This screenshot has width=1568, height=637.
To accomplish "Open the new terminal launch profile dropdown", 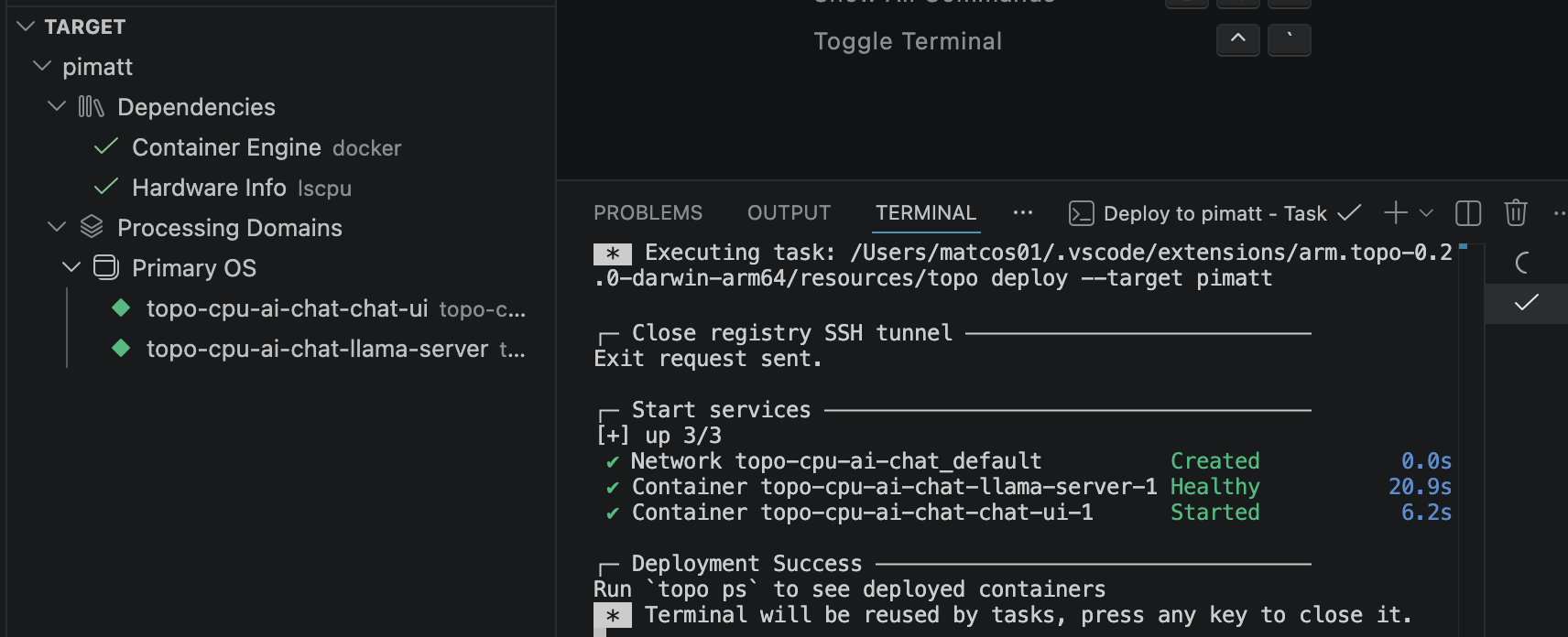I will pos(1426,213).
